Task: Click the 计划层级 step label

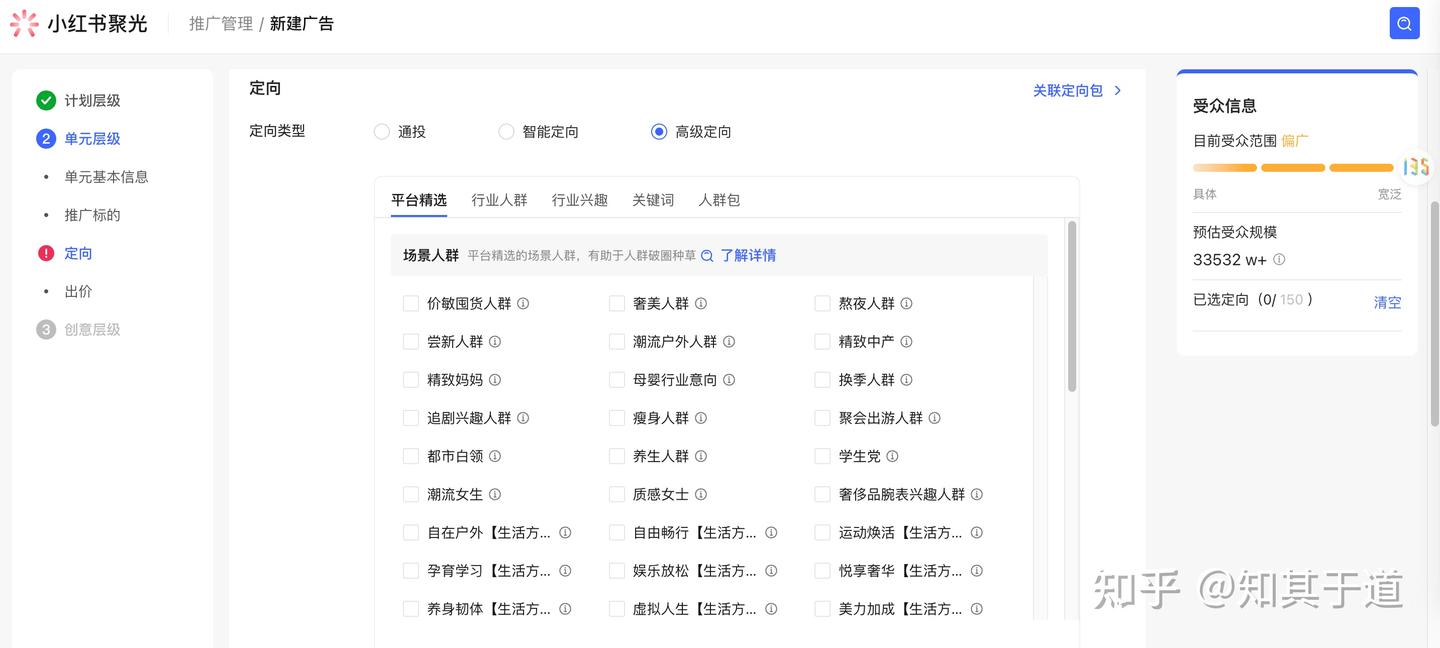Action: point(92,100)
